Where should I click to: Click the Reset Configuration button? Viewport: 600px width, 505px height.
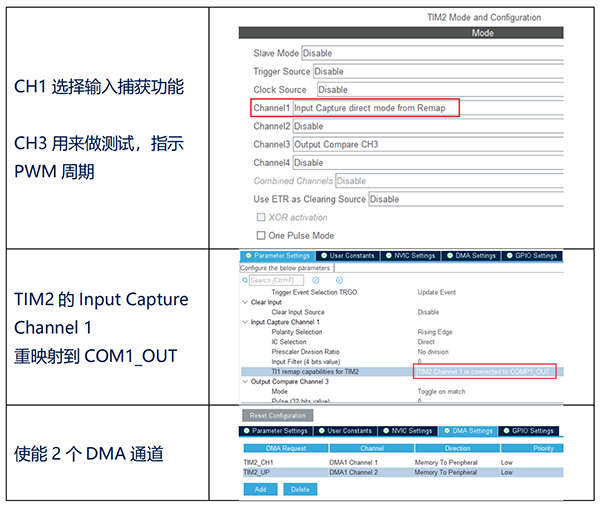coord(277,415)
